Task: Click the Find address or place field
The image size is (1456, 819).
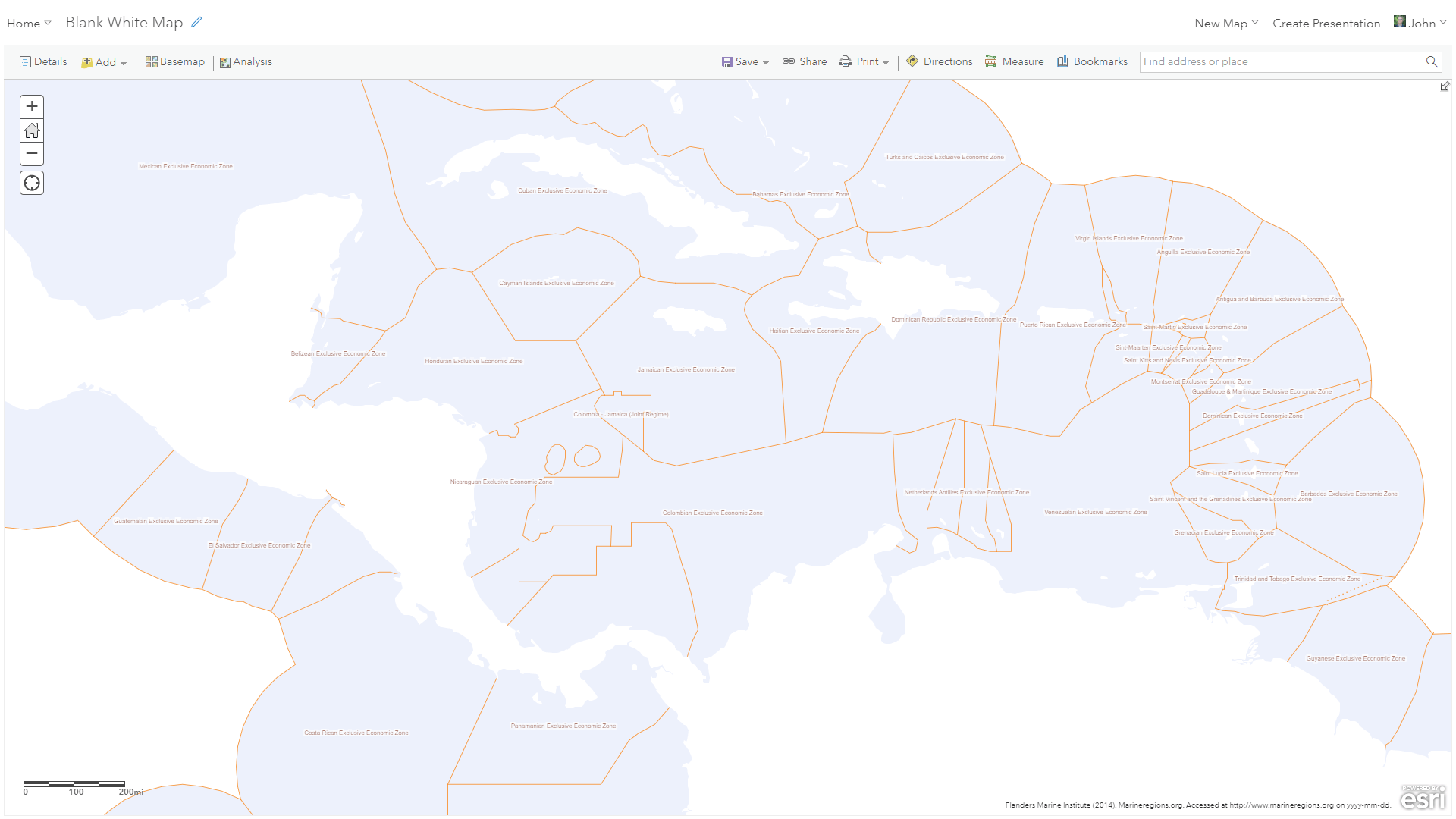Action: (x=1280, y=62)
